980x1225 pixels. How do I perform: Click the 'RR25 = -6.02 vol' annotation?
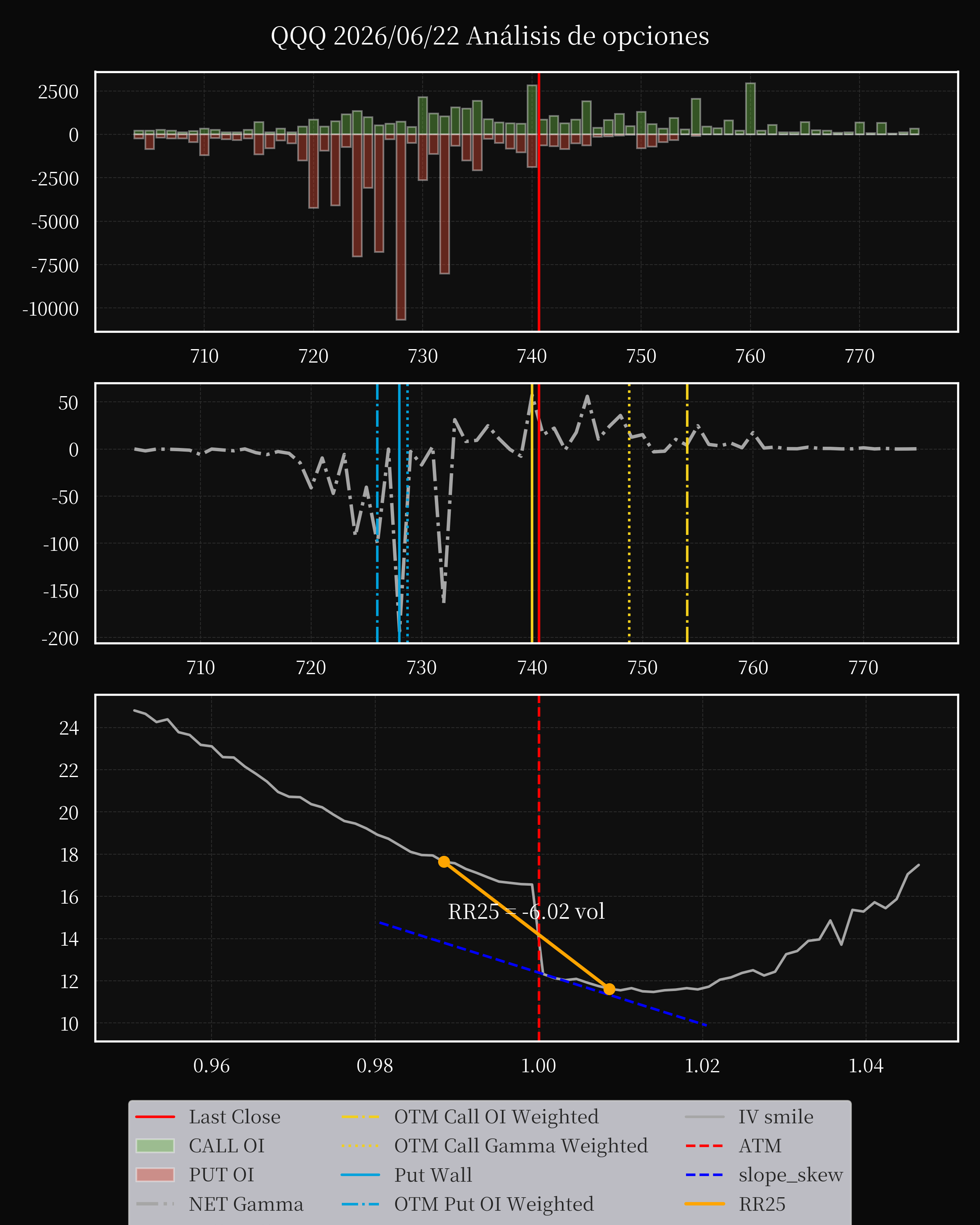[x=526, y=911]
